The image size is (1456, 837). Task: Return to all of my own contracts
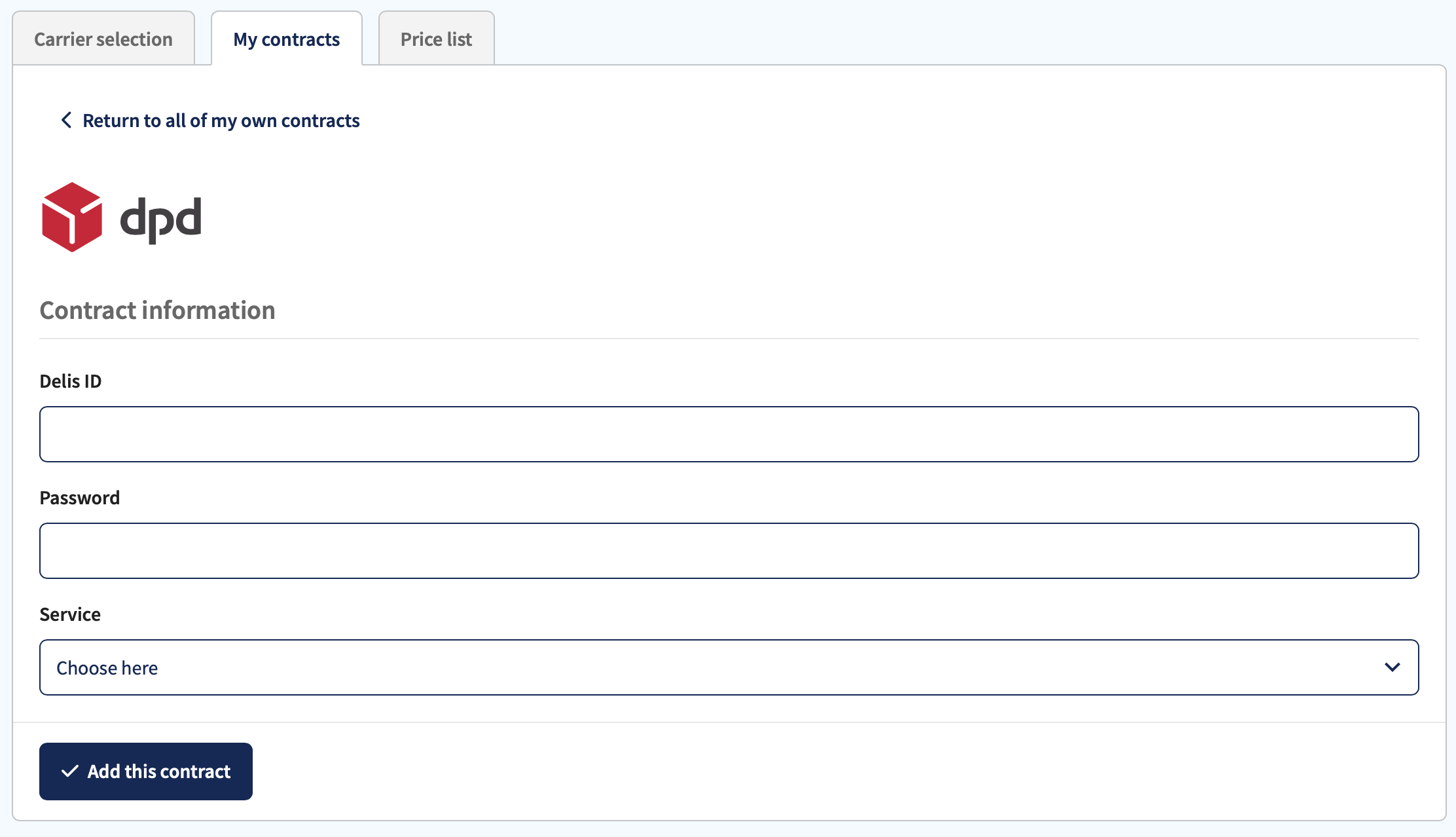(x=221, y=121)
